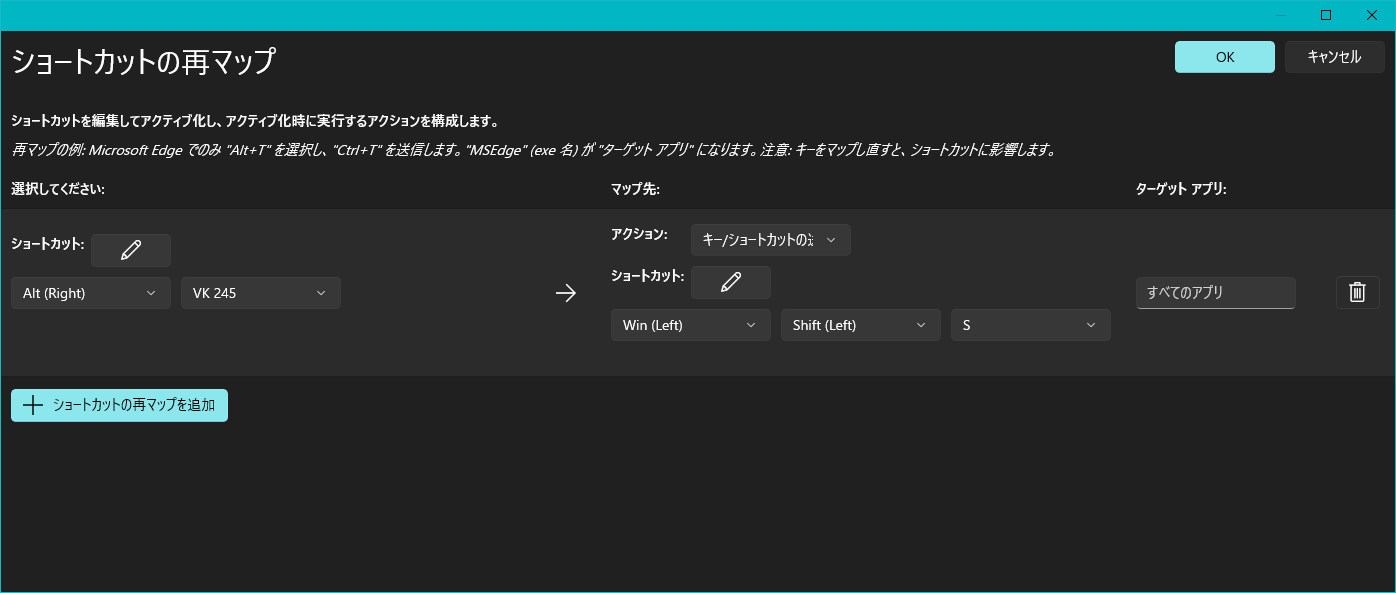
Task: Click the すべてのアプリ target app field
Action: pos(1215,293)
